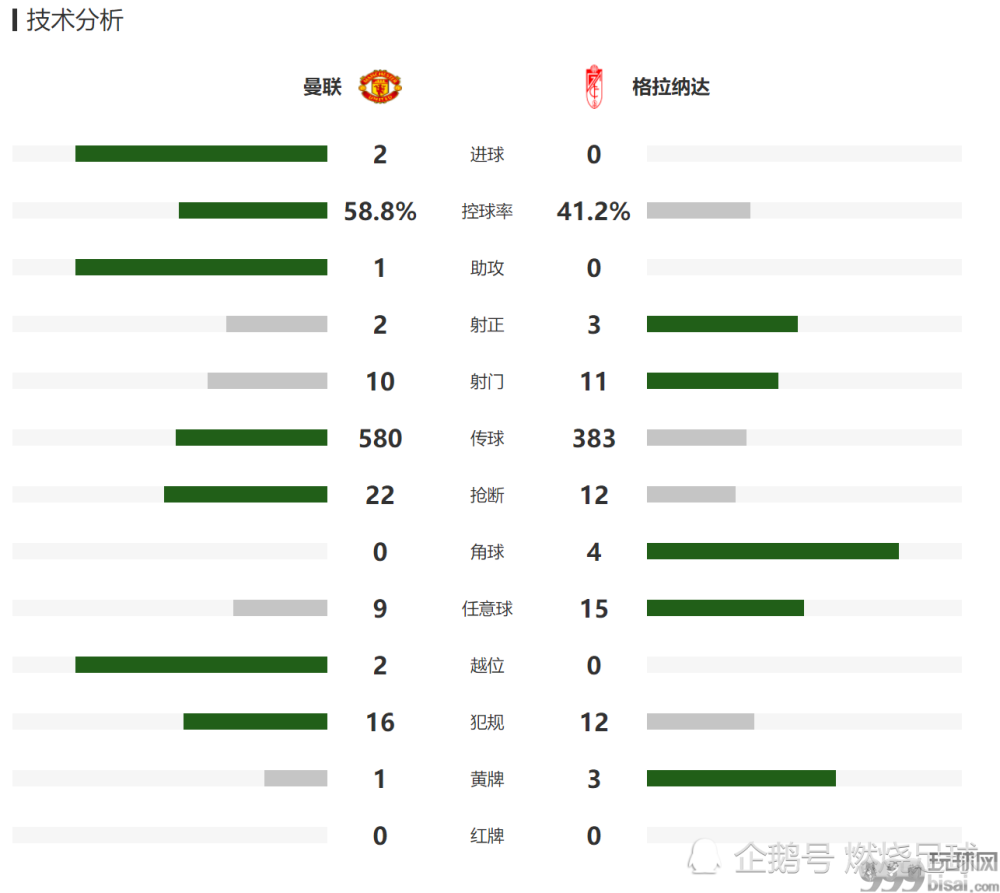Click the 383 passes number
The image size is (1000, 893).
point(594,438)
